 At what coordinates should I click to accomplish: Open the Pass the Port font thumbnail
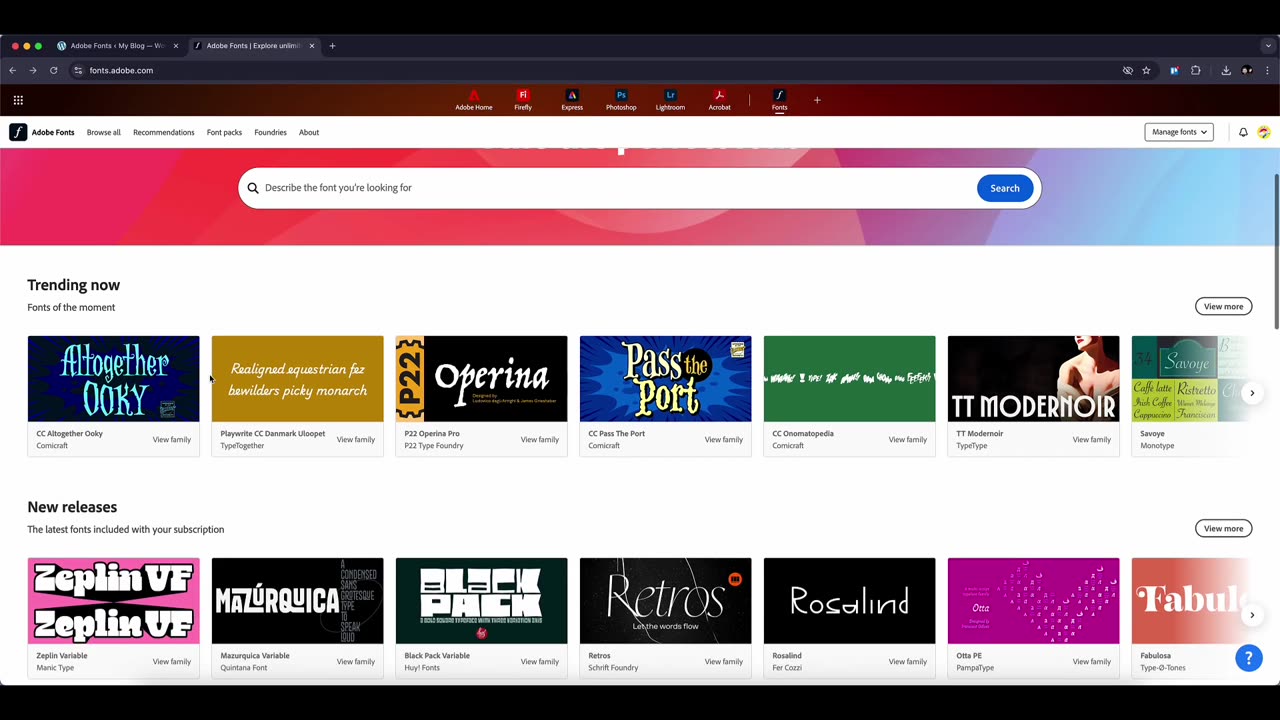click(665, 379)
